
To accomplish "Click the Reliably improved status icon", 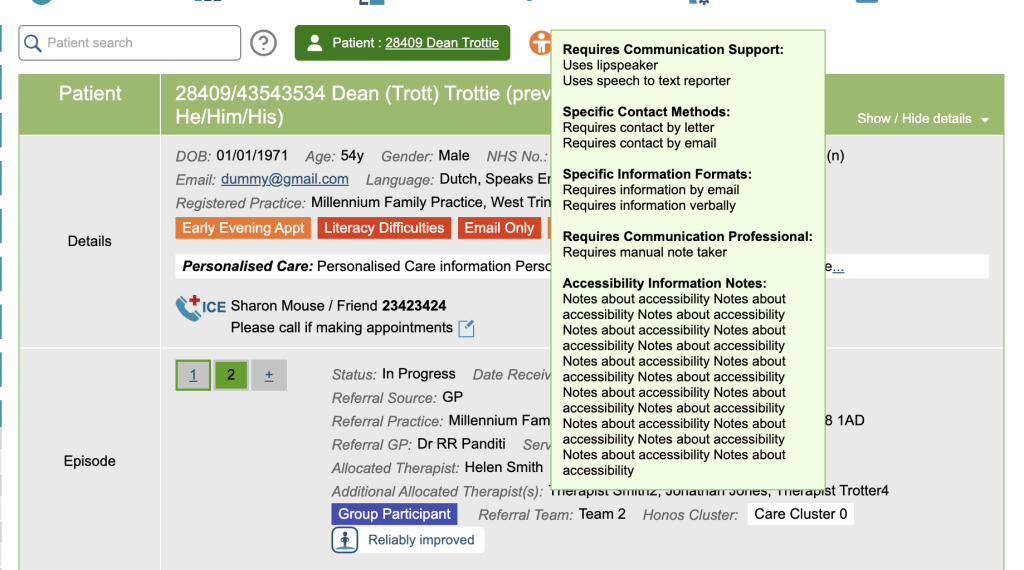I will pos(345,540).
